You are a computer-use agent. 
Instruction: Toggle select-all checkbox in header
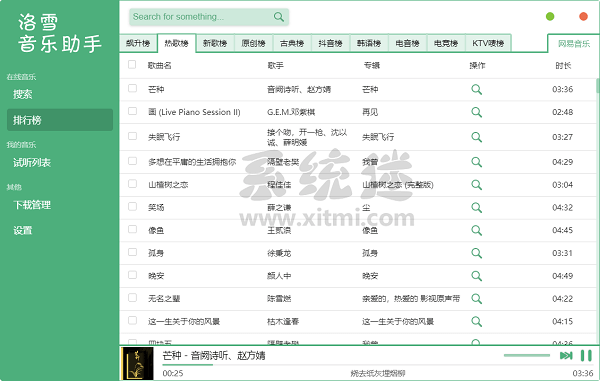(132, 64)
